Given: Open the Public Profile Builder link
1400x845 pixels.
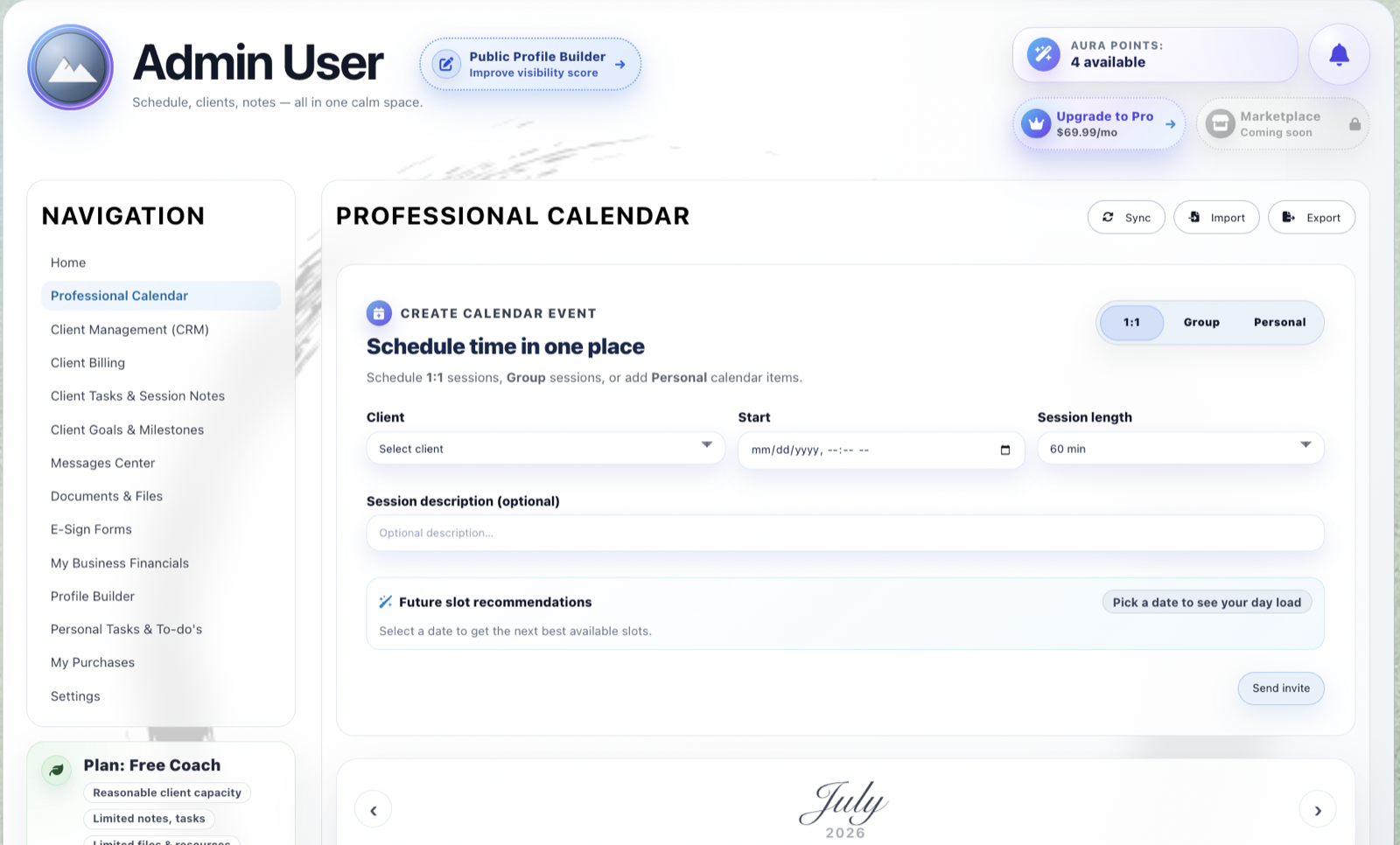Looking at the screenshot, I should pyautogui.click(x=530, y=64).
